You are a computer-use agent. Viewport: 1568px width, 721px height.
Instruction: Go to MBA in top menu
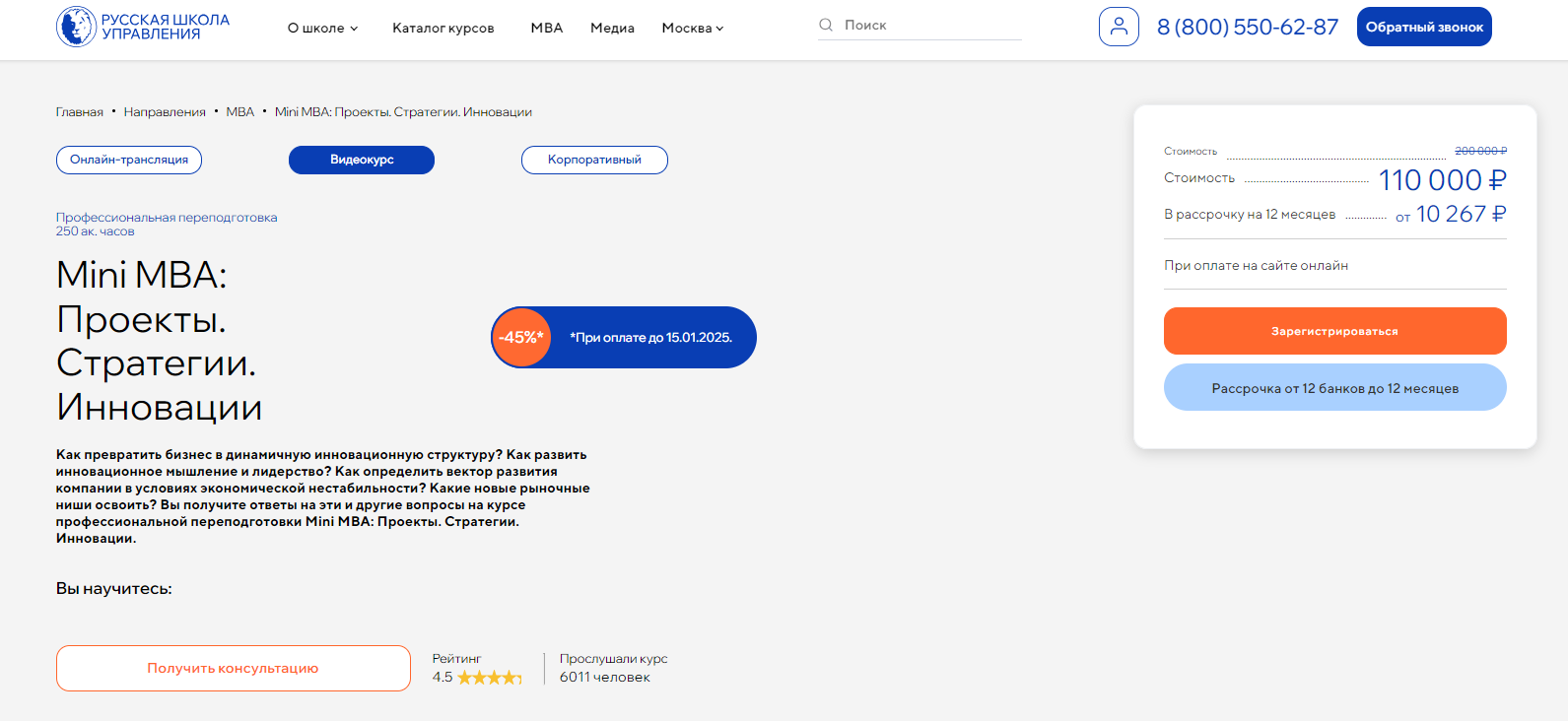coord(547,28)
